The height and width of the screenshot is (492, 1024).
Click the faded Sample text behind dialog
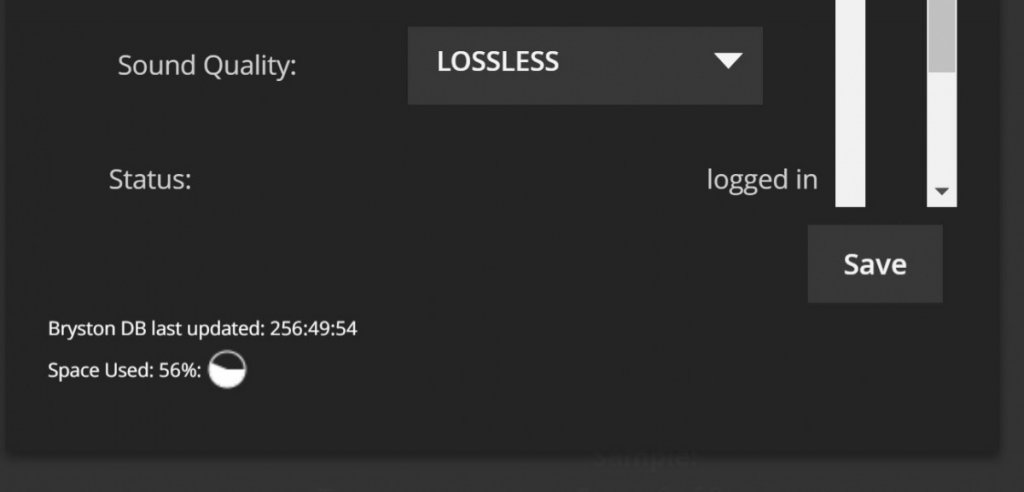point(647,458)
